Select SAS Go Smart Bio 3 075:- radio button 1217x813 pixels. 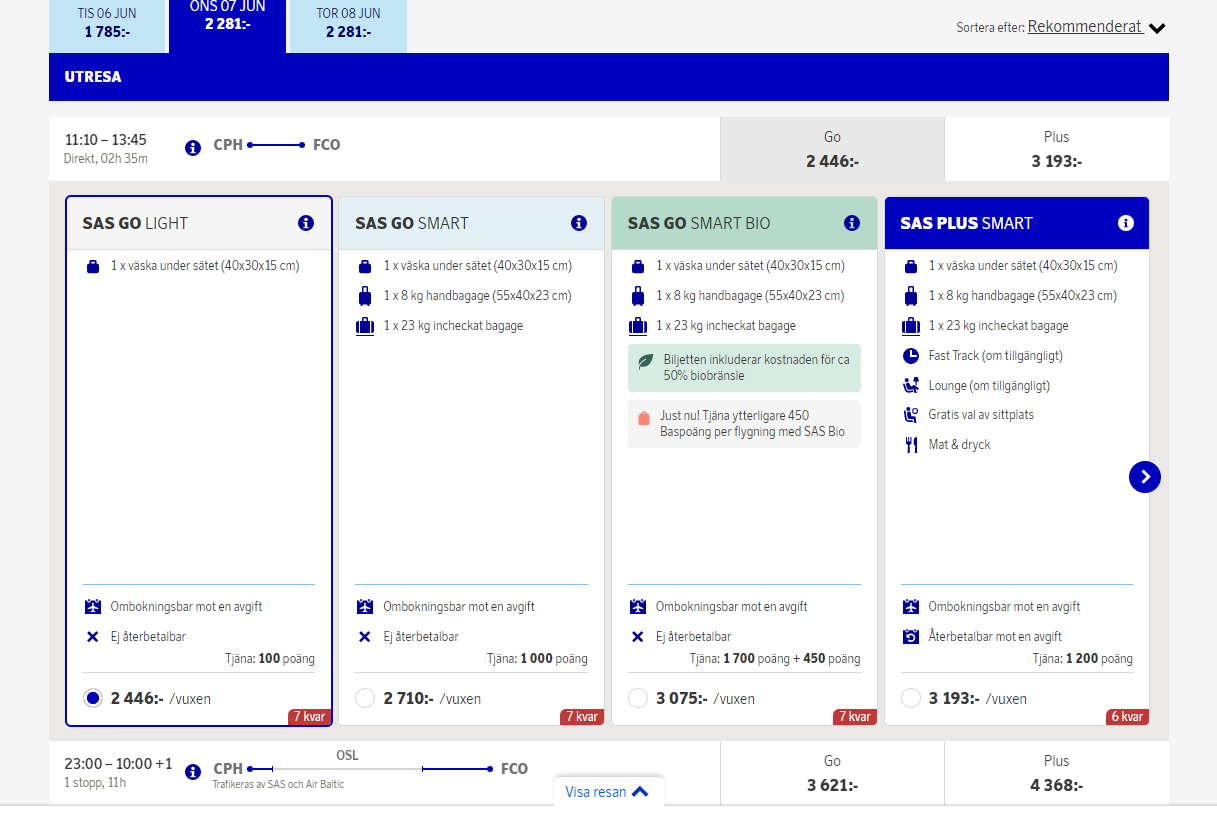(638, 698)
